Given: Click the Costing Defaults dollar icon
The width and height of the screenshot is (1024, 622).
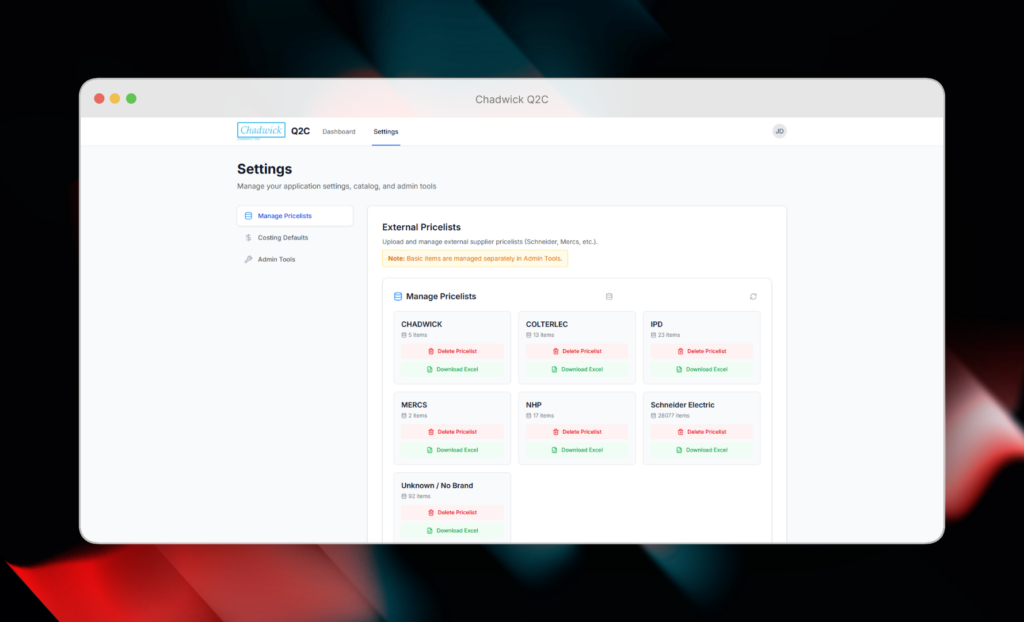Looking at the screenshot, I should [248, 238].
